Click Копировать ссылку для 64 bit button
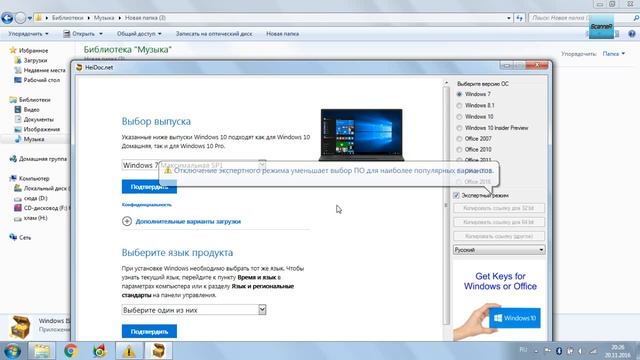Image resolution: width=640 pixels, height=360 pixels. [x=499, y=222]
